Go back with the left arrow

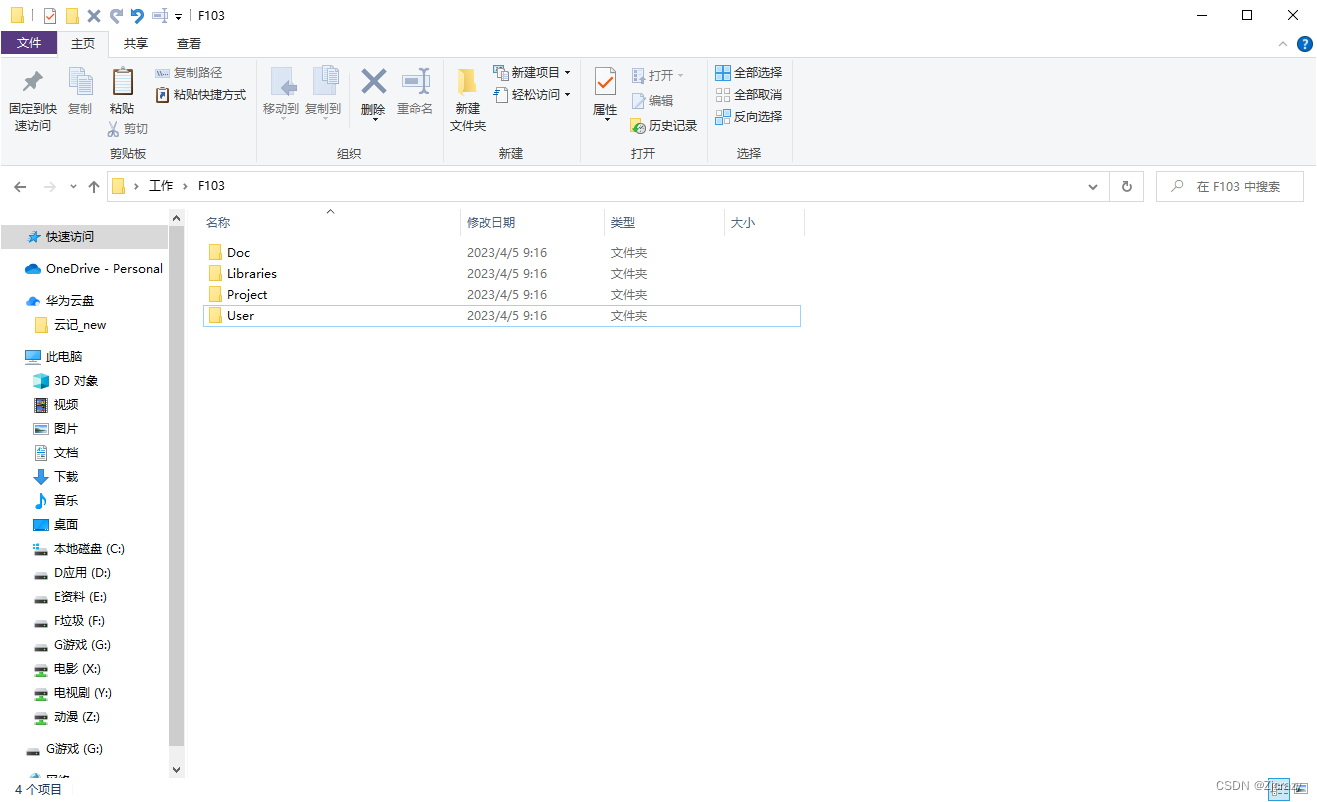tap(20, 187)
